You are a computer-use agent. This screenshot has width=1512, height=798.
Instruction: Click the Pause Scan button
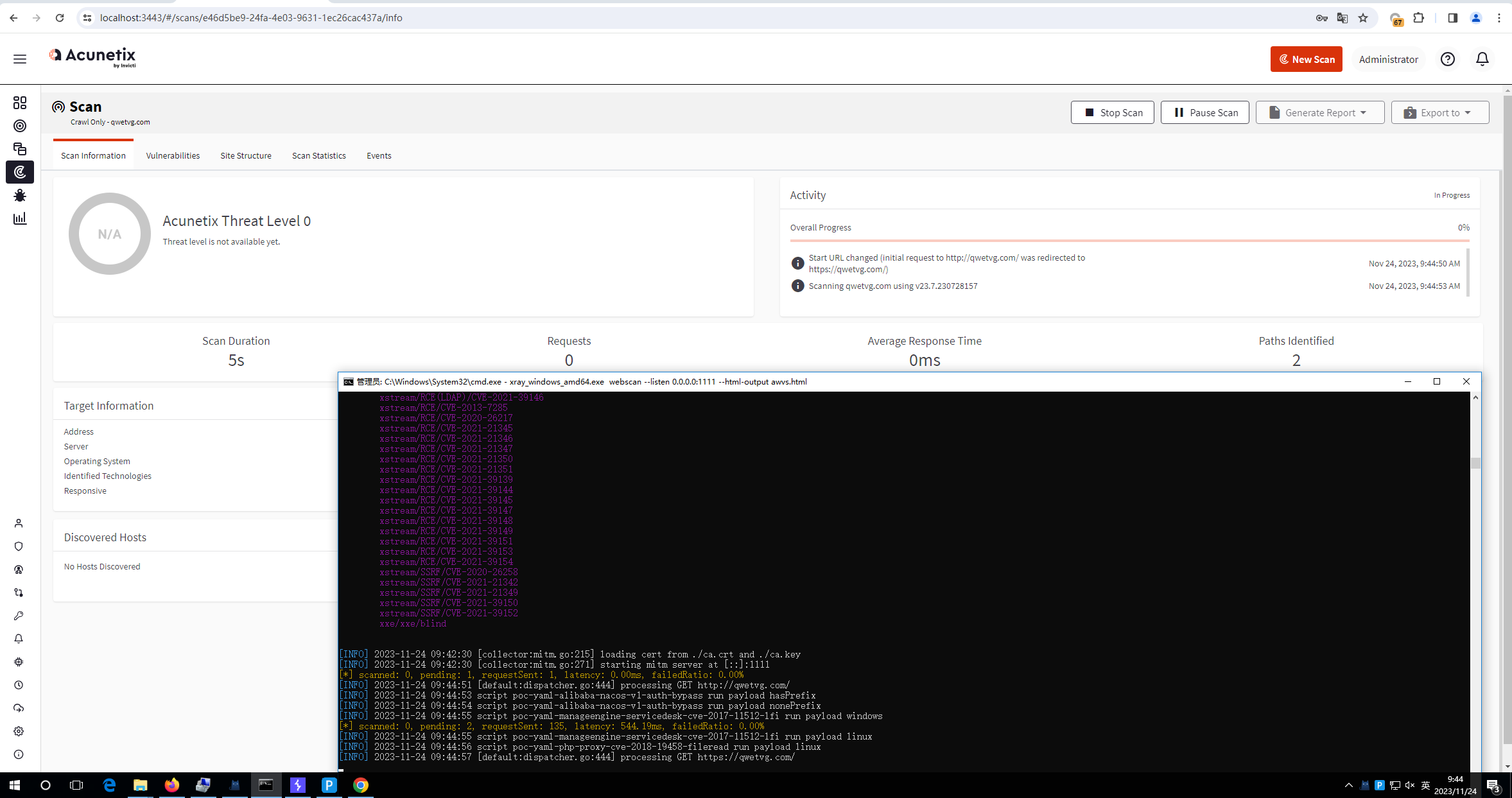click(1206, 112)
